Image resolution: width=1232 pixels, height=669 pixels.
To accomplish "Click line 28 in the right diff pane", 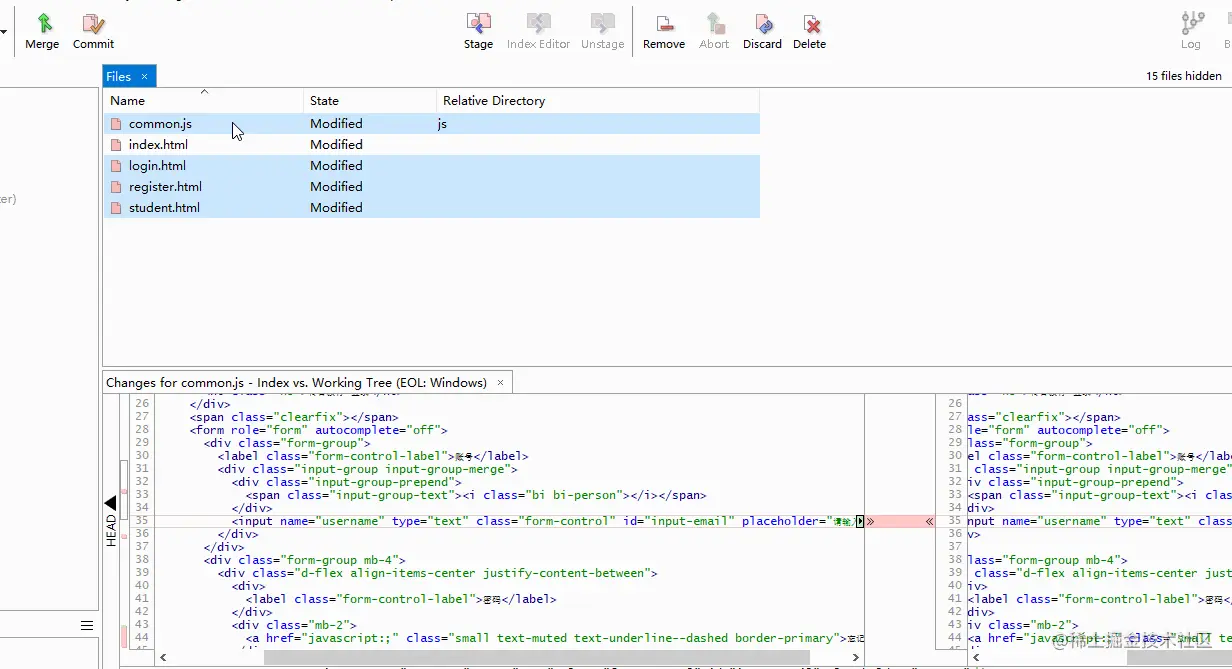I will coord(1067,430).
